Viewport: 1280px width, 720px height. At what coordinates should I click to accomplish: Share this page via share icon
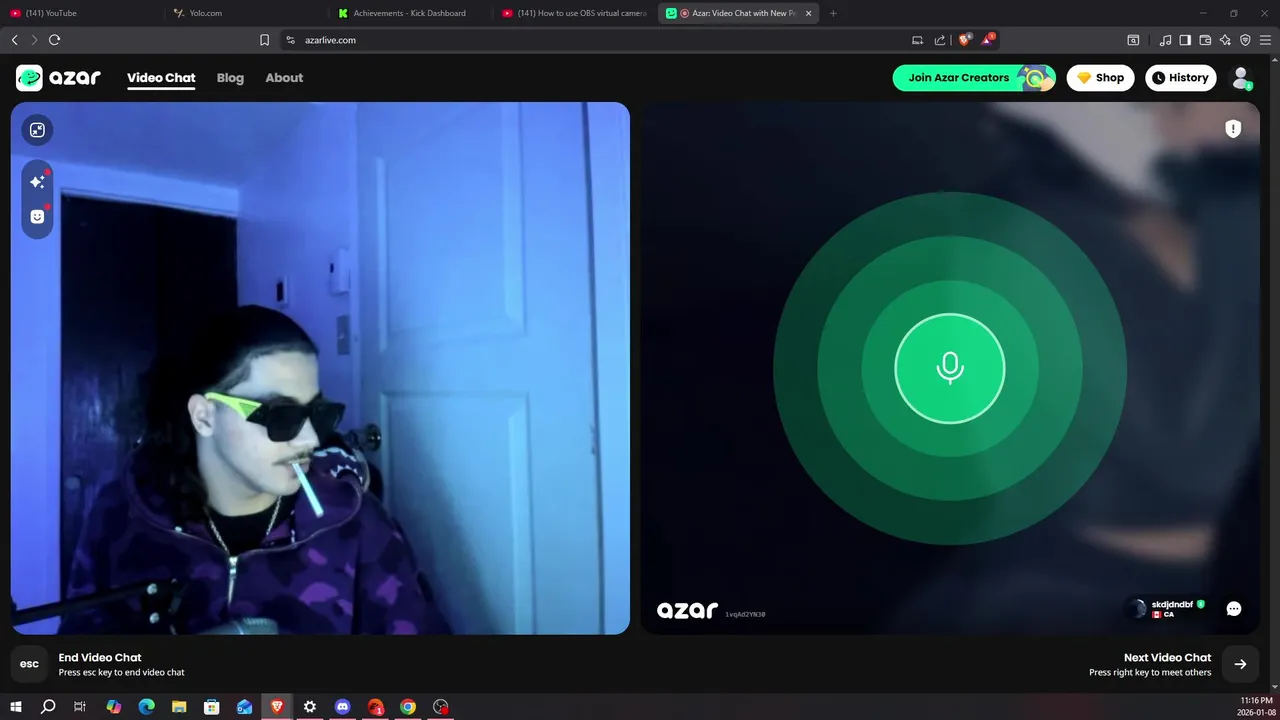point(940,40)
